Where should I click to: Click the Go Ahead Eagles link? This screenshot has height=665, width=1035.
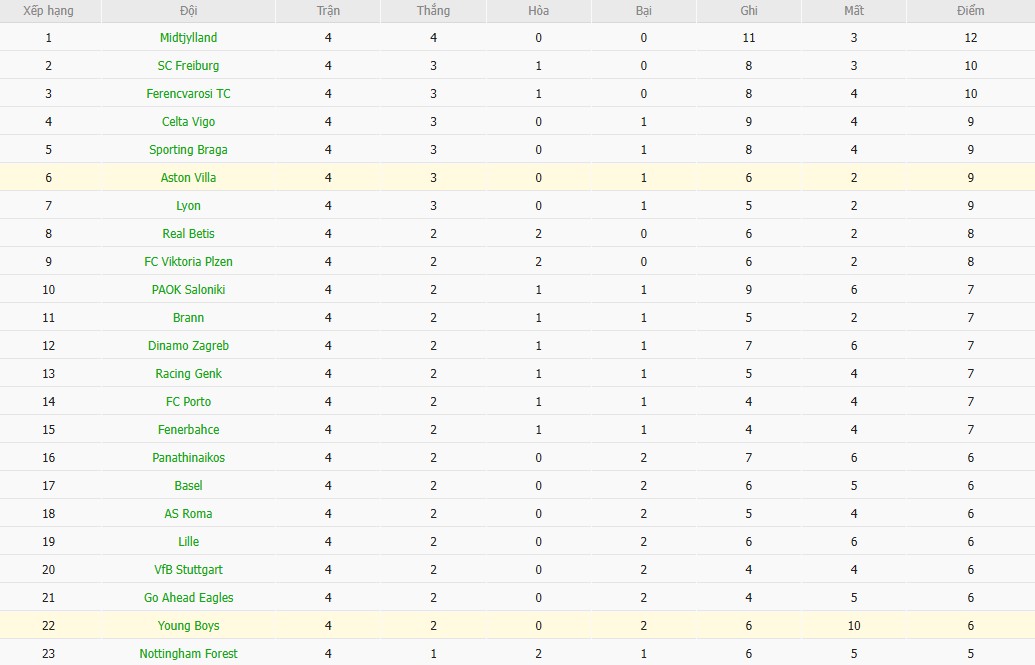point(188,598)
